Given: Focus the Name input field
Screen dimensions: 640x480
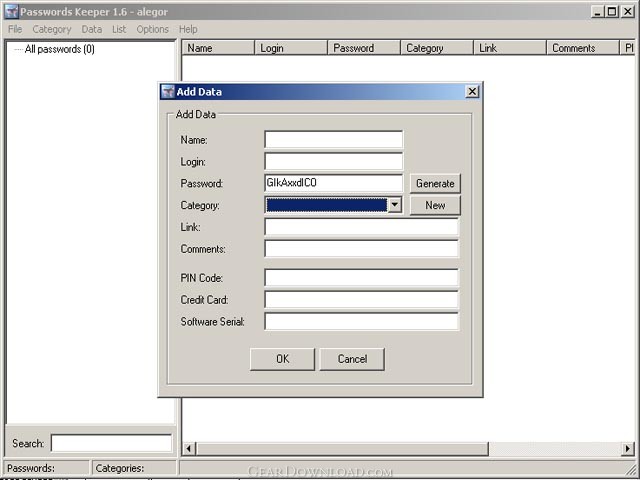Looking at the screenshot, I should [333, 140].
